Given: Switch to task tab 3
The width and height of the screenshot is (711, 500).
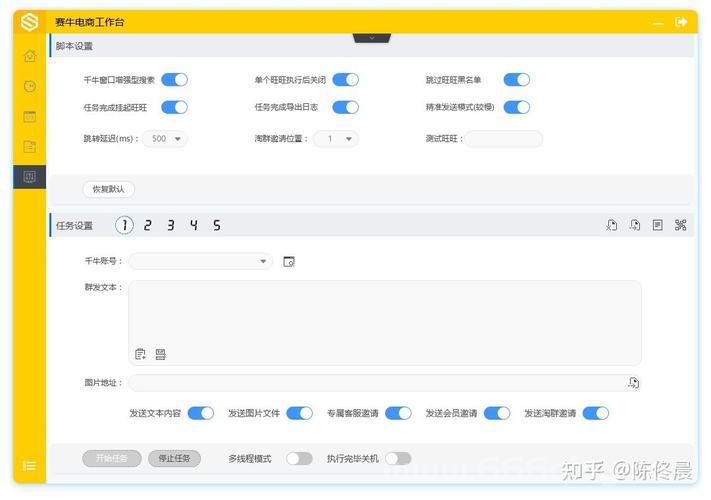Looking at the screenshot, I should click(170, 225).
